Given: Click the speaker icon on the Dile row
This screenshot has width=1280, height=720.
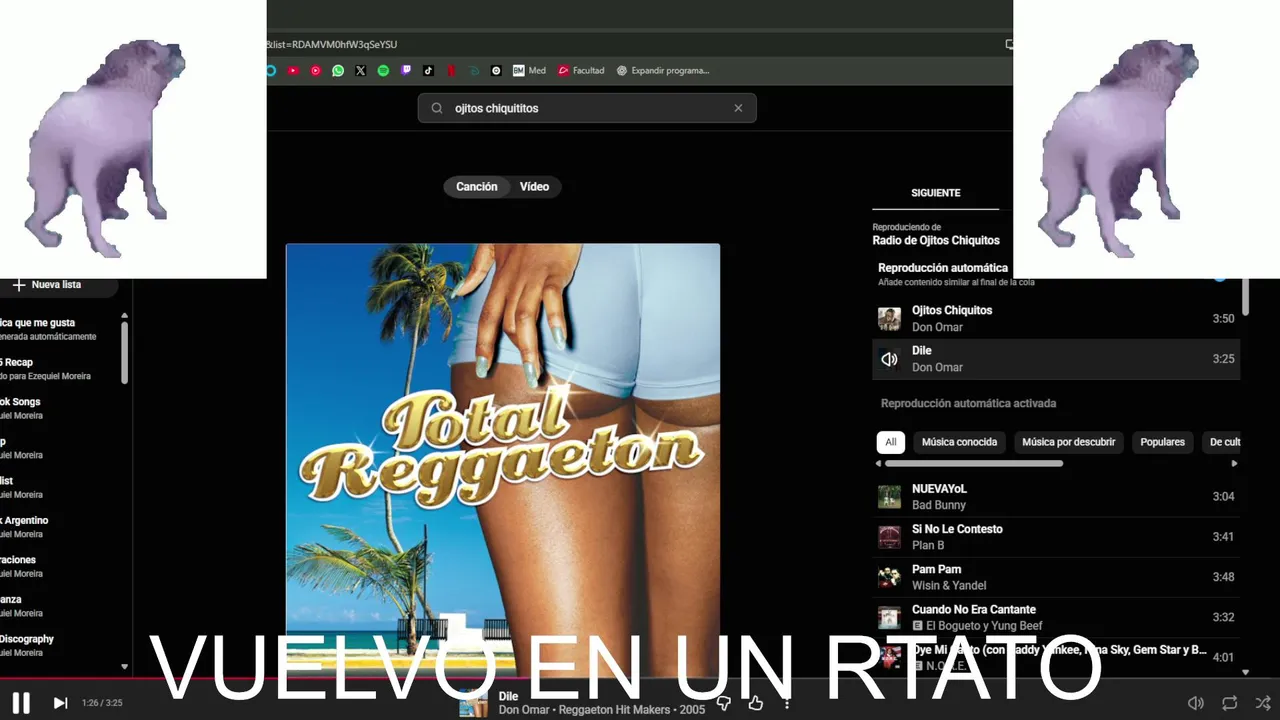Looking at the screenshot, I should tap(889, 359).
